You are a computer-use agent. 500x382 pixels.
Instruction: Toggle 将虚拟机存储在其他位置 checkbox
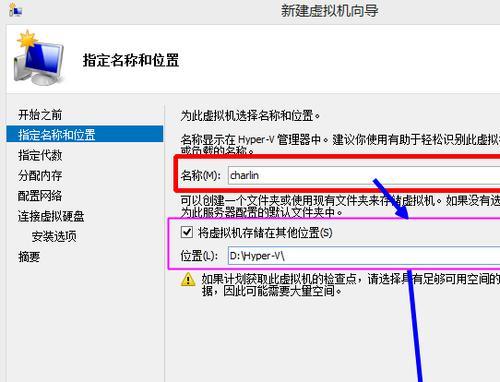tap(187, 232)
